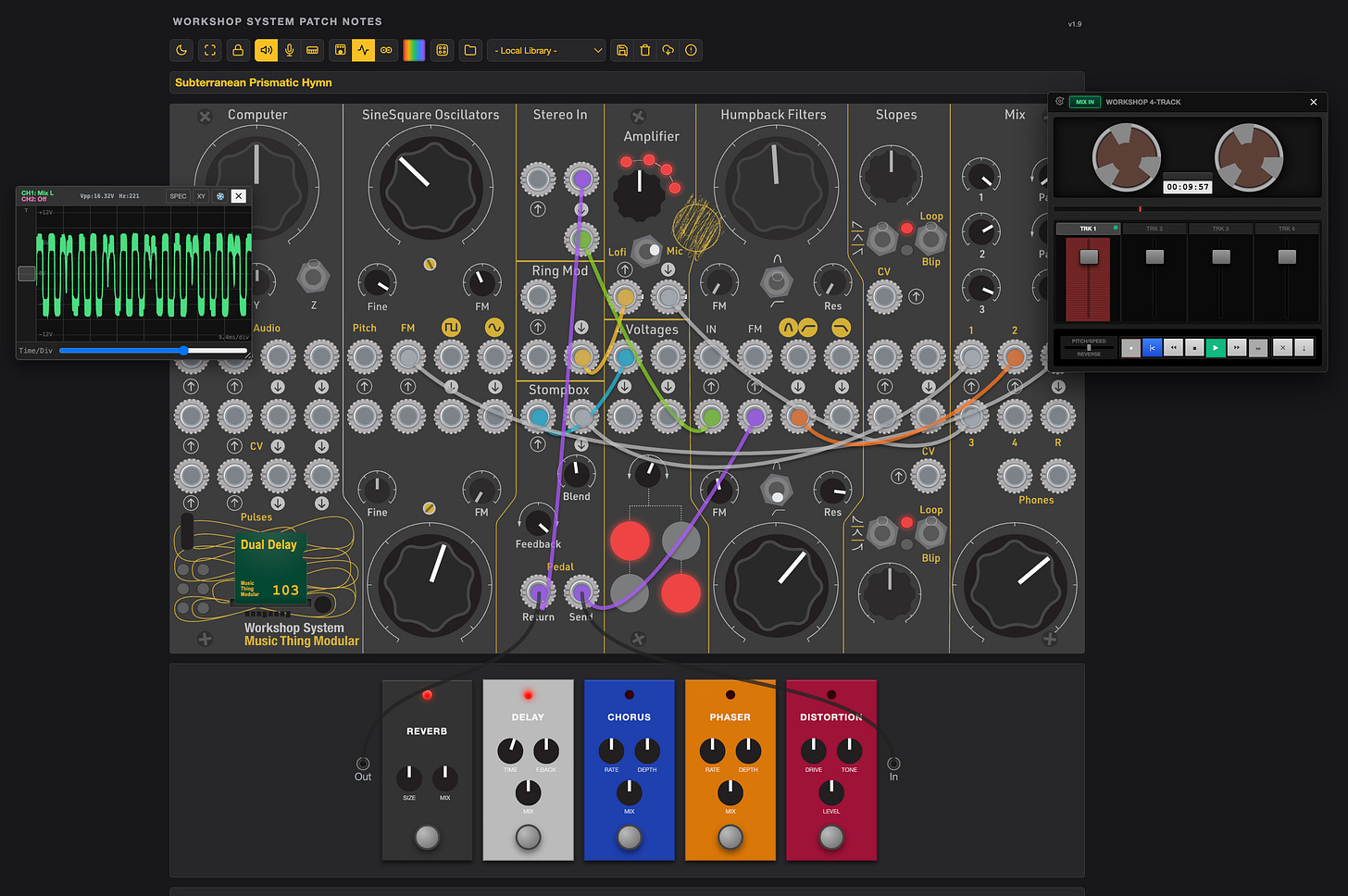Toggle the padlock lock icon
Screen dimensions: 1348x896
(x=238, y=50)
